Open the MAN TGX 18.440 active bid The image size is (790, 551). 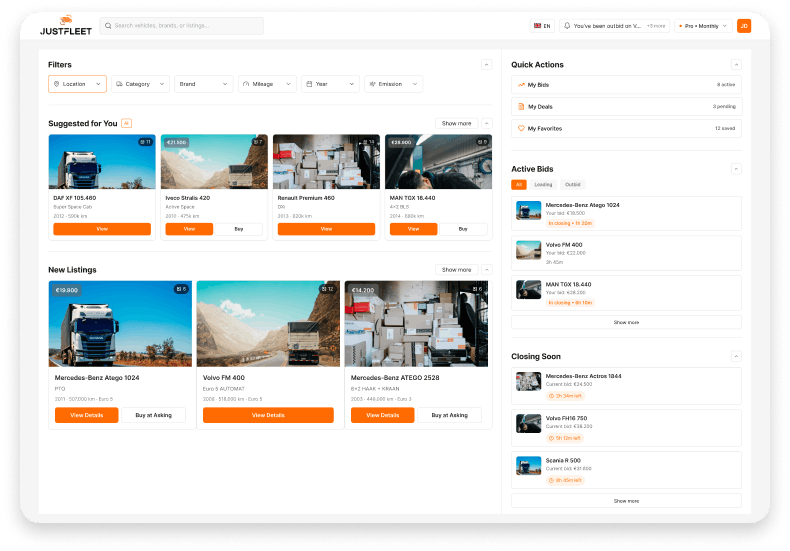[626, 293]
